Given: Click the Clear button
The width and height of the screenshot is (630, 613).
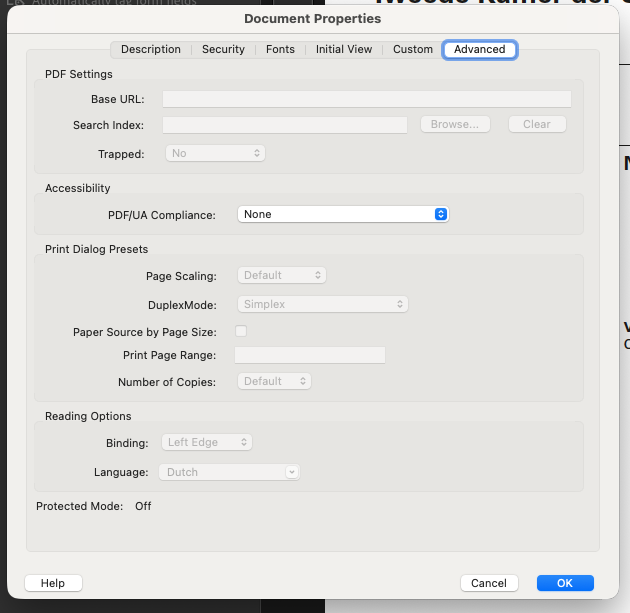Looking at the screenshot, I should [x=536, y=125].
